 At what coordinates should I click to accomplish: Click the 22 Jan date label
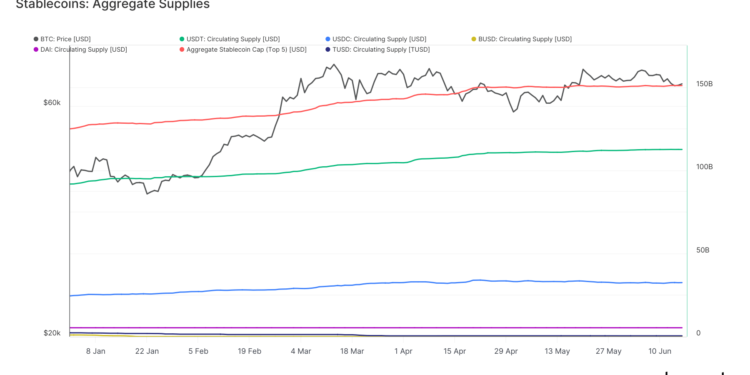(147, 351)
